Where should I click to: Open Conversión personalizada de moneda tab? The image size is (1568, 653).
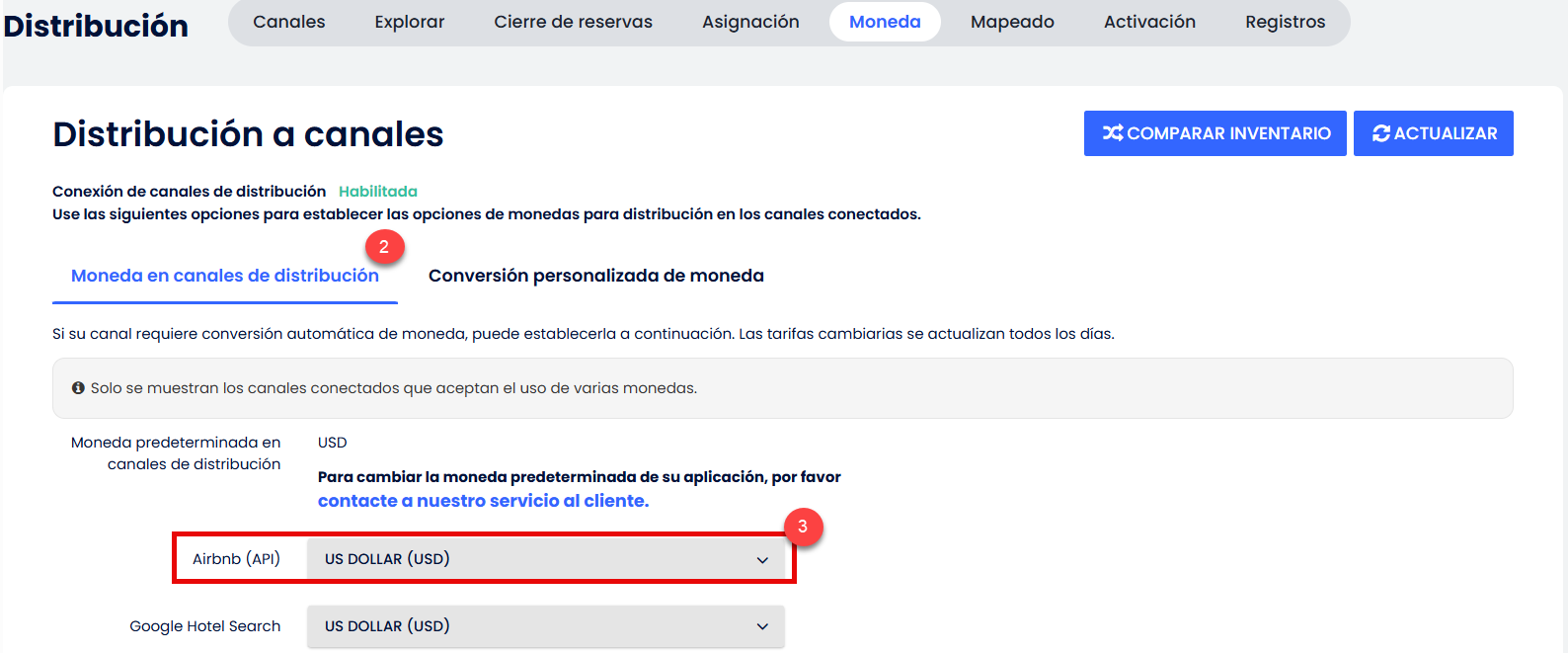[x=596, y=276]
